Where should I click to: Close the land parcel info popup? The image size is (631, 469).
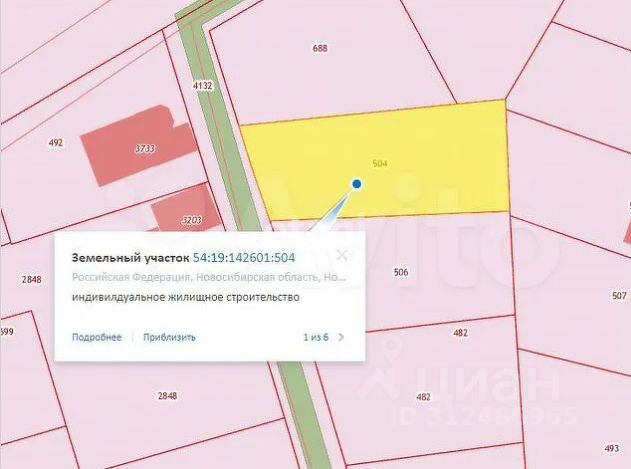(x=342, y=255)
